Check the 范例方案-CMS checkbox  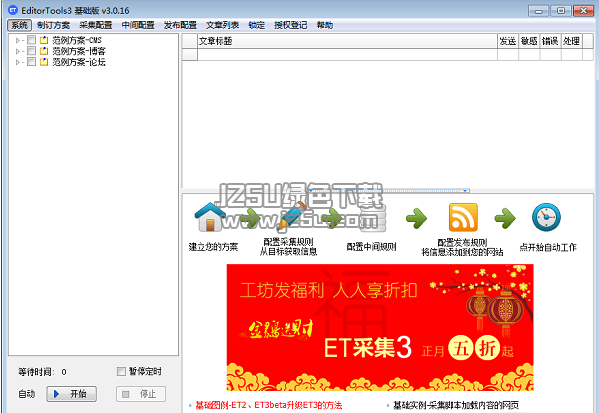tap(32, 40)
